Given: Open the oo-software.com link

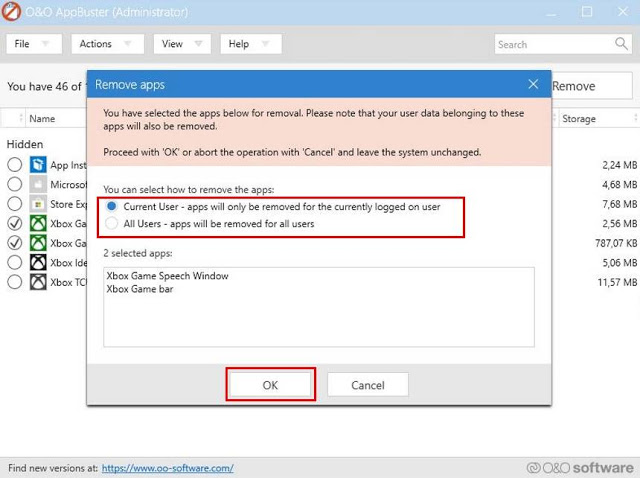Looking at the screenshot, I should click(x=167, y=468).
